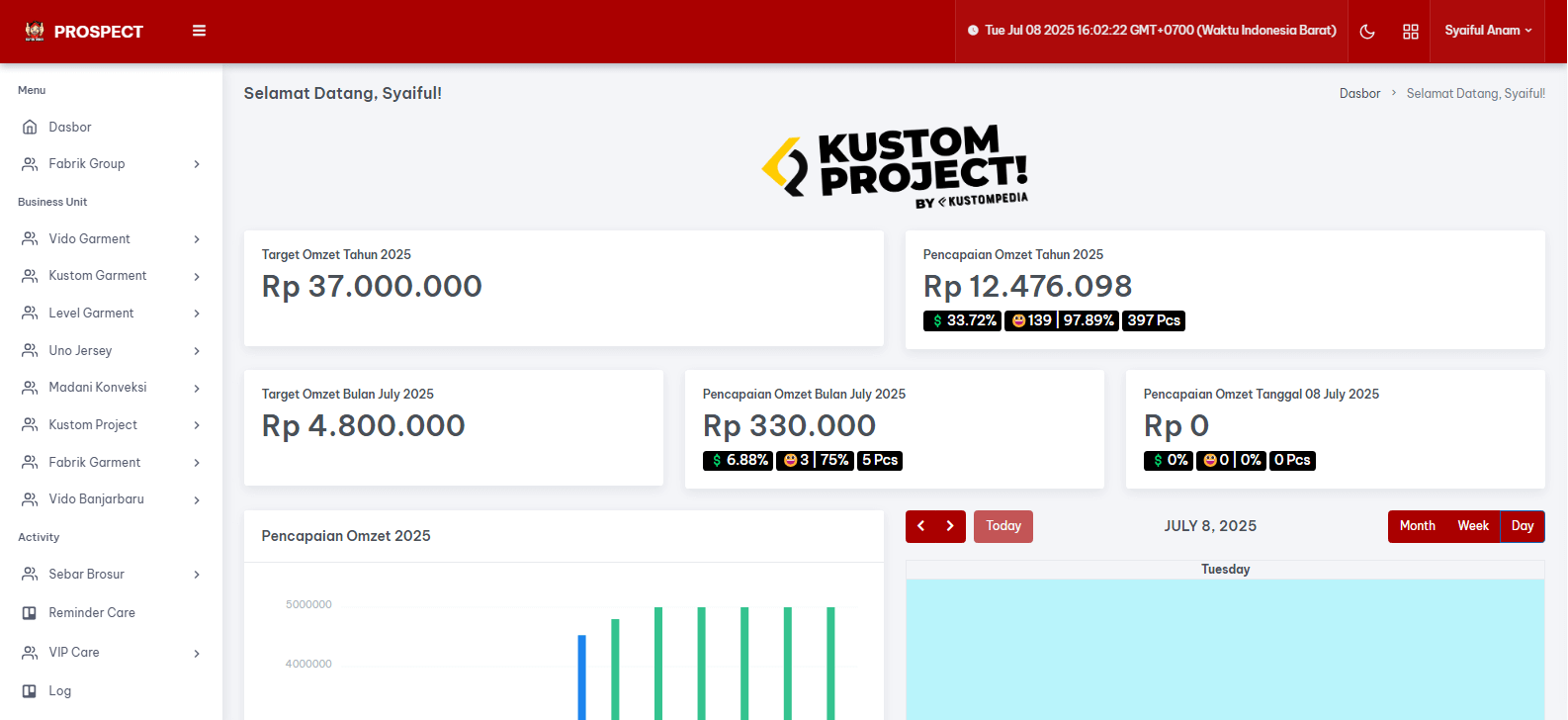
Task: Click the 6.88% monthly badge
Action: (x=738, y=460)
